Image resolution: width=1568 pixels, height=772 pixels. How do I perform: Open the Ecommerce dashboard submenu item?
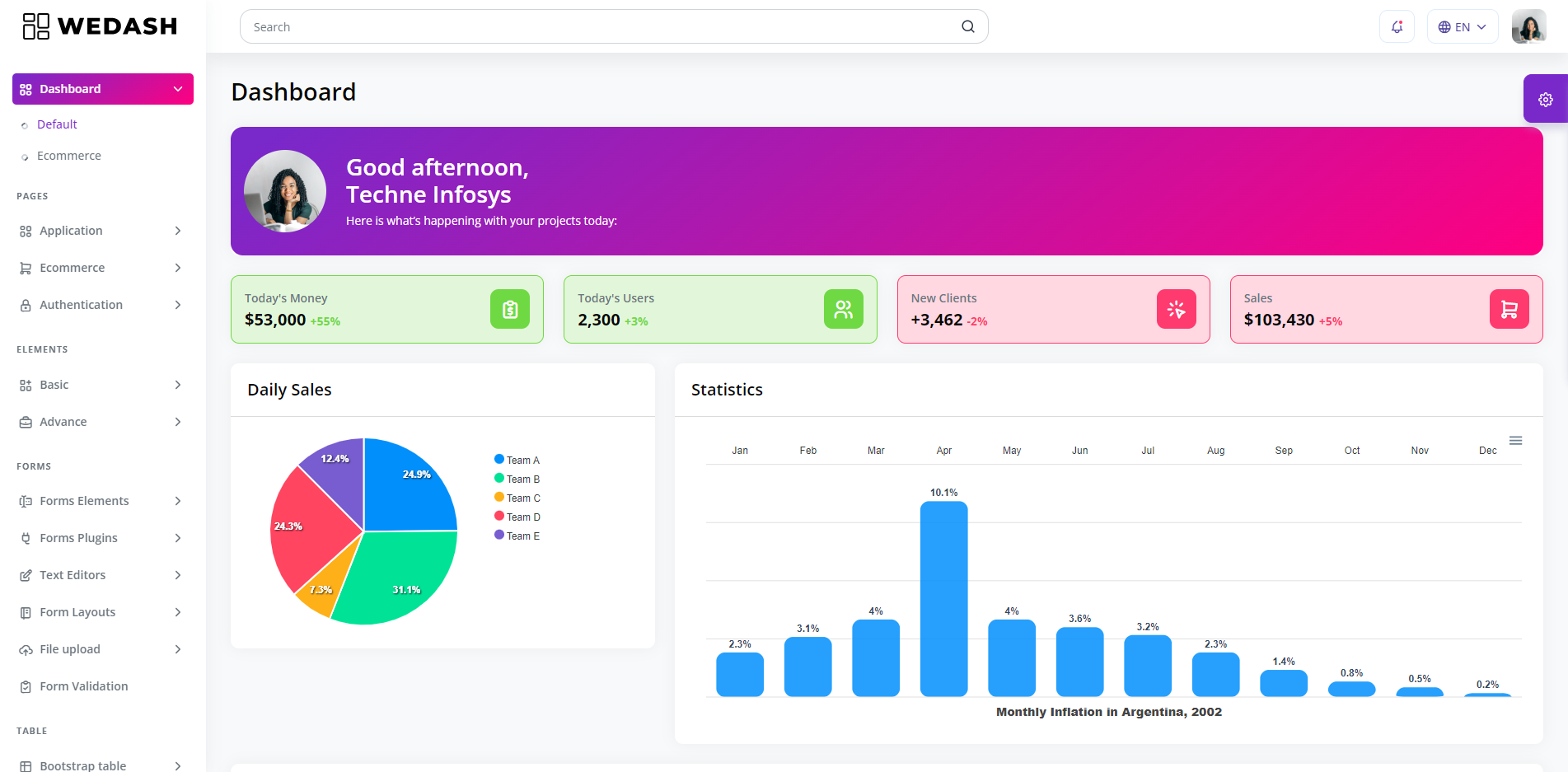[x=69, y=156]
